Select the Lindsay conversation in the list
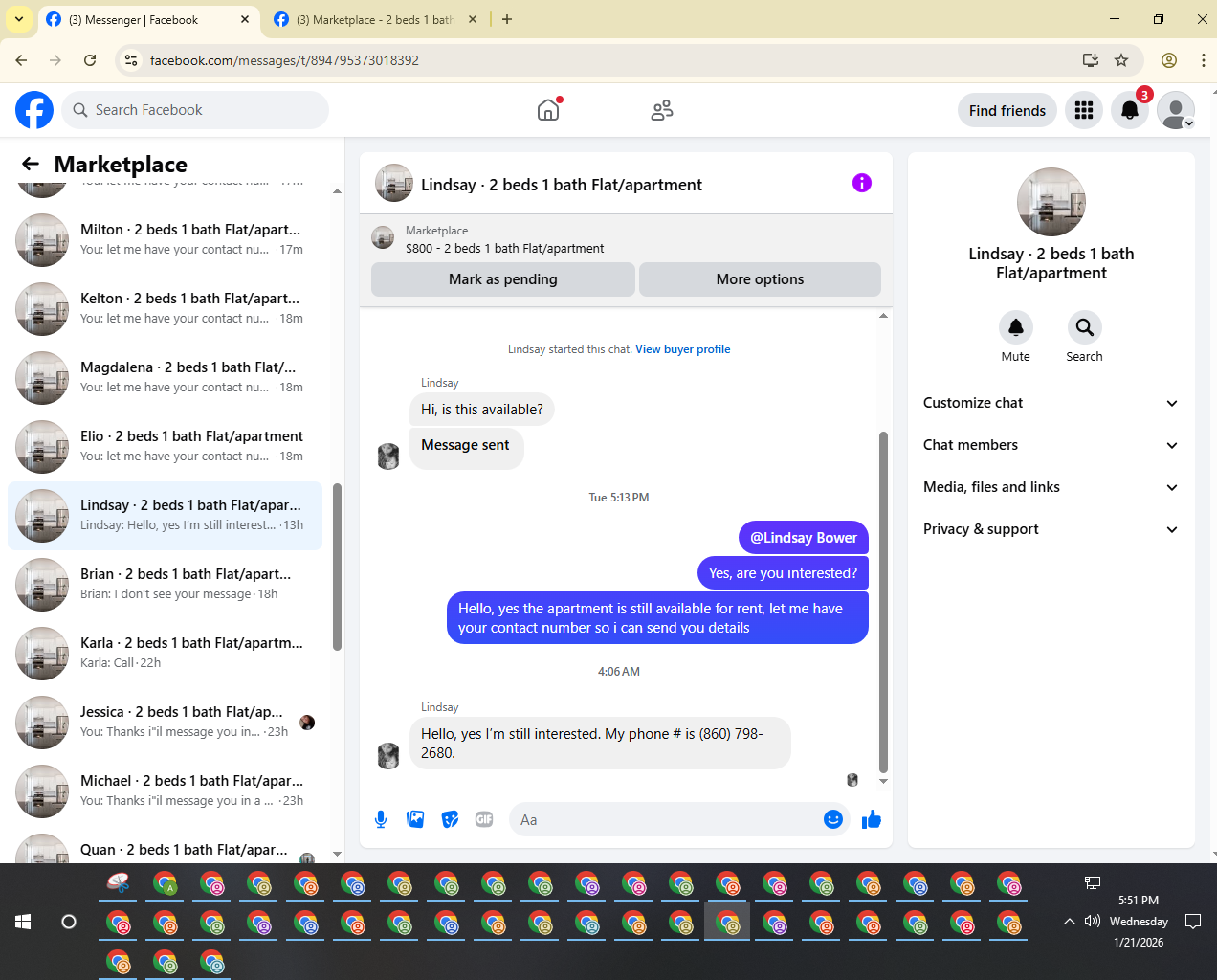The image size is (1217, 980). tap(165, 515)
